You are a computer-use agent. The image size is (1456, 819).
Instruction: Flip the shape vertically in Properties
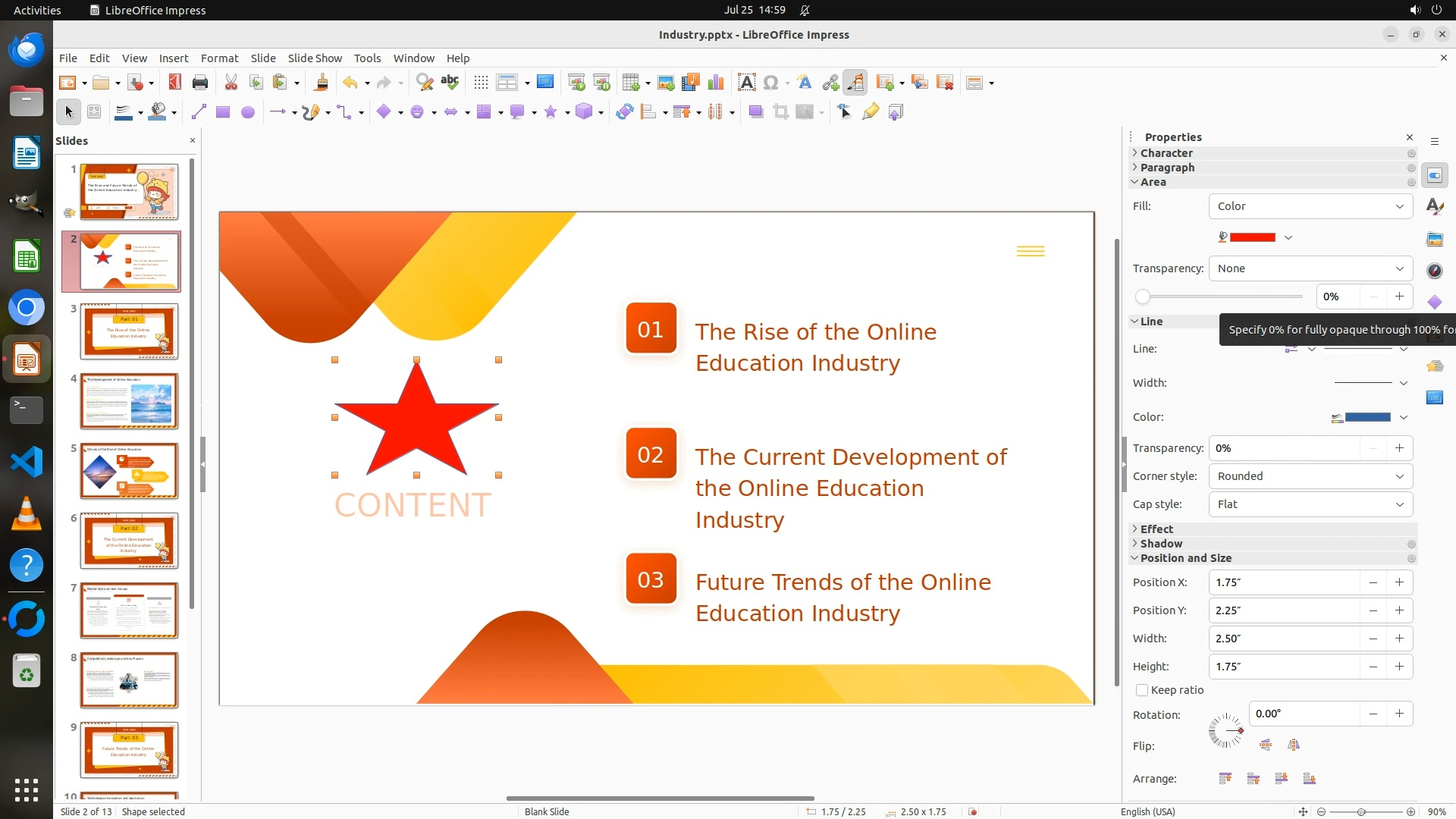tap(1266, 745)
